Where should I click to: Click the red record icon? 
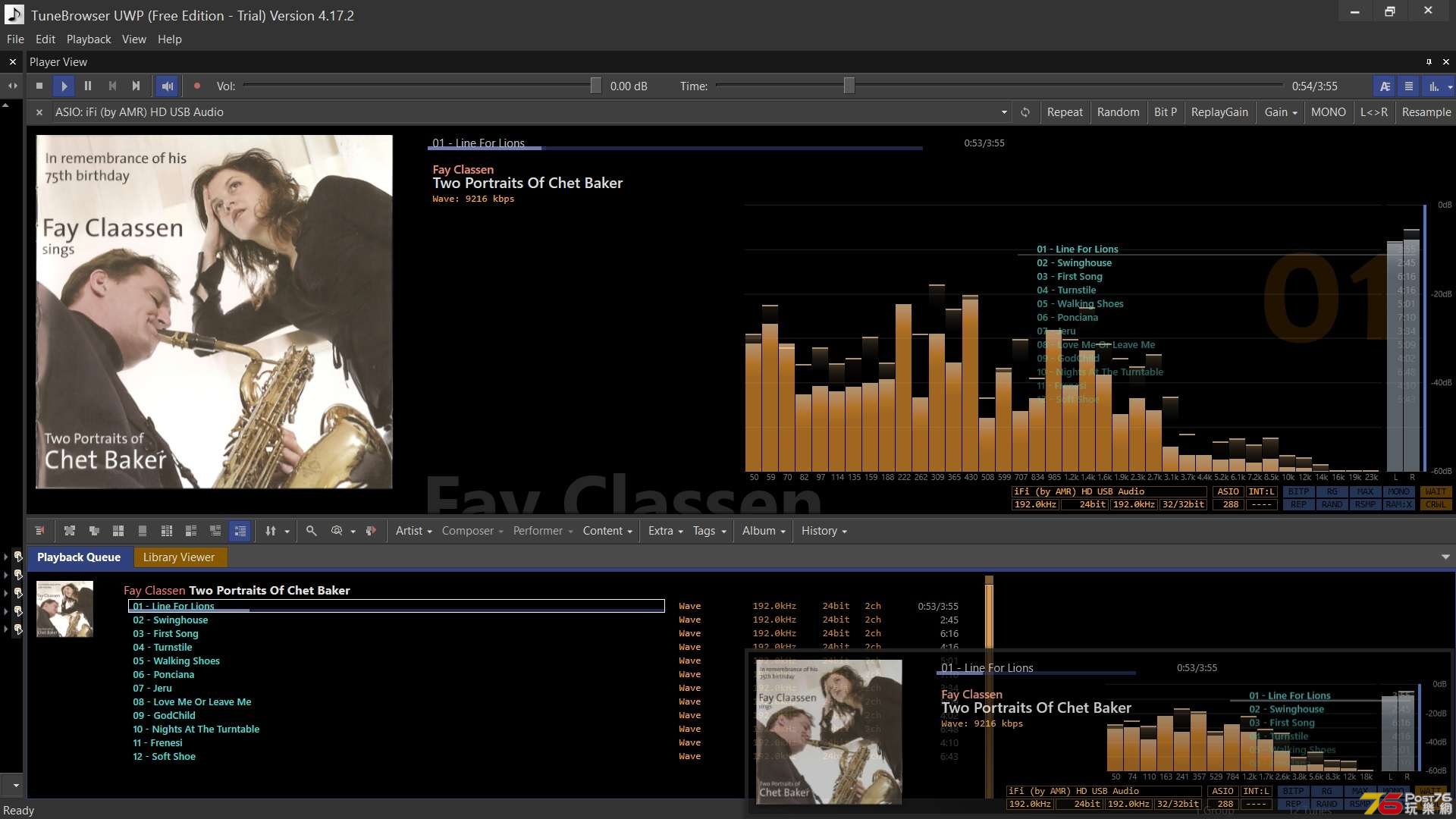pos(197,86)
